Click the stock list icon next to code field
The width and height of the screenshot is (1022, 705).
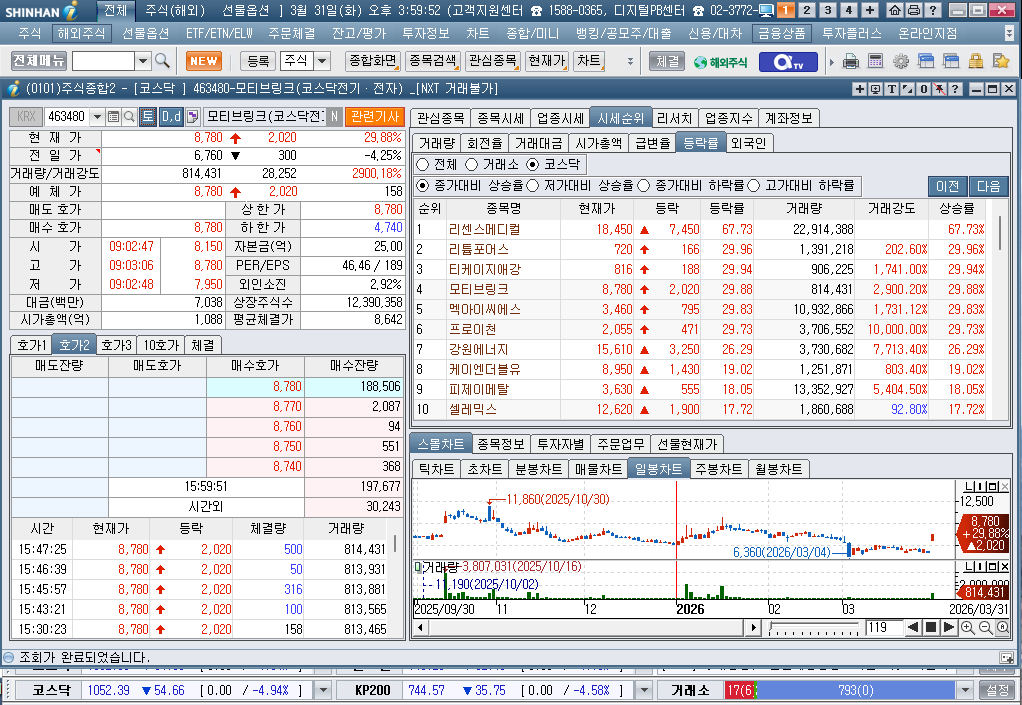point(113,117)
